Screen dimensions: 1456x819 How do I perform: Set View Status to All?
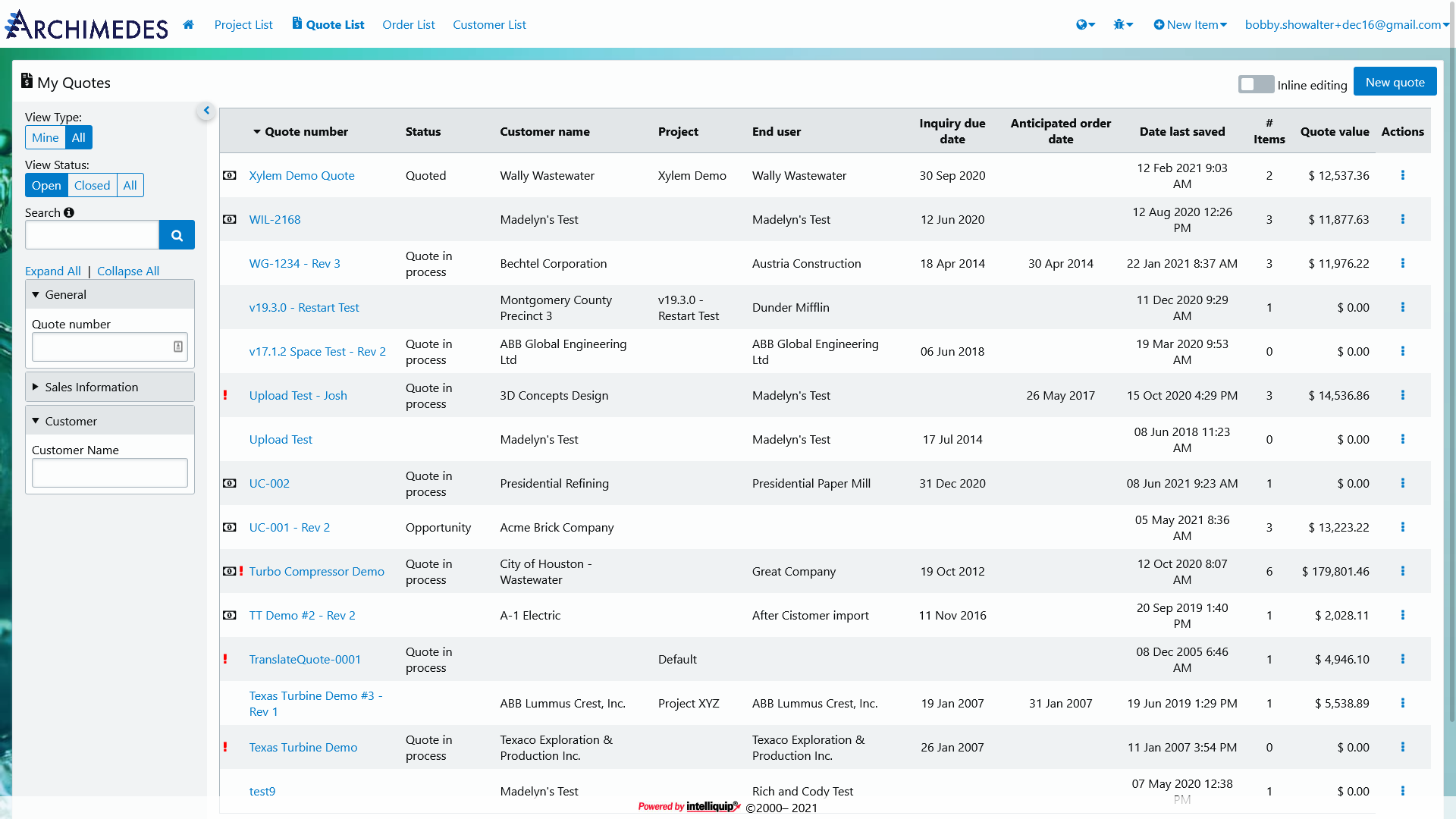[130, 185]
